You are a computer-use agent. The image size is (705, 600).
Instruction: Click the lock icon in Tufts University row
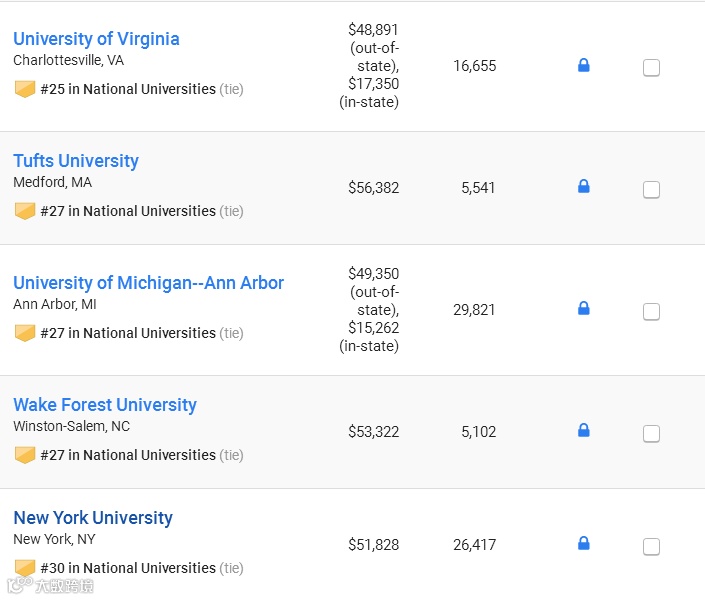pos(584,187)
